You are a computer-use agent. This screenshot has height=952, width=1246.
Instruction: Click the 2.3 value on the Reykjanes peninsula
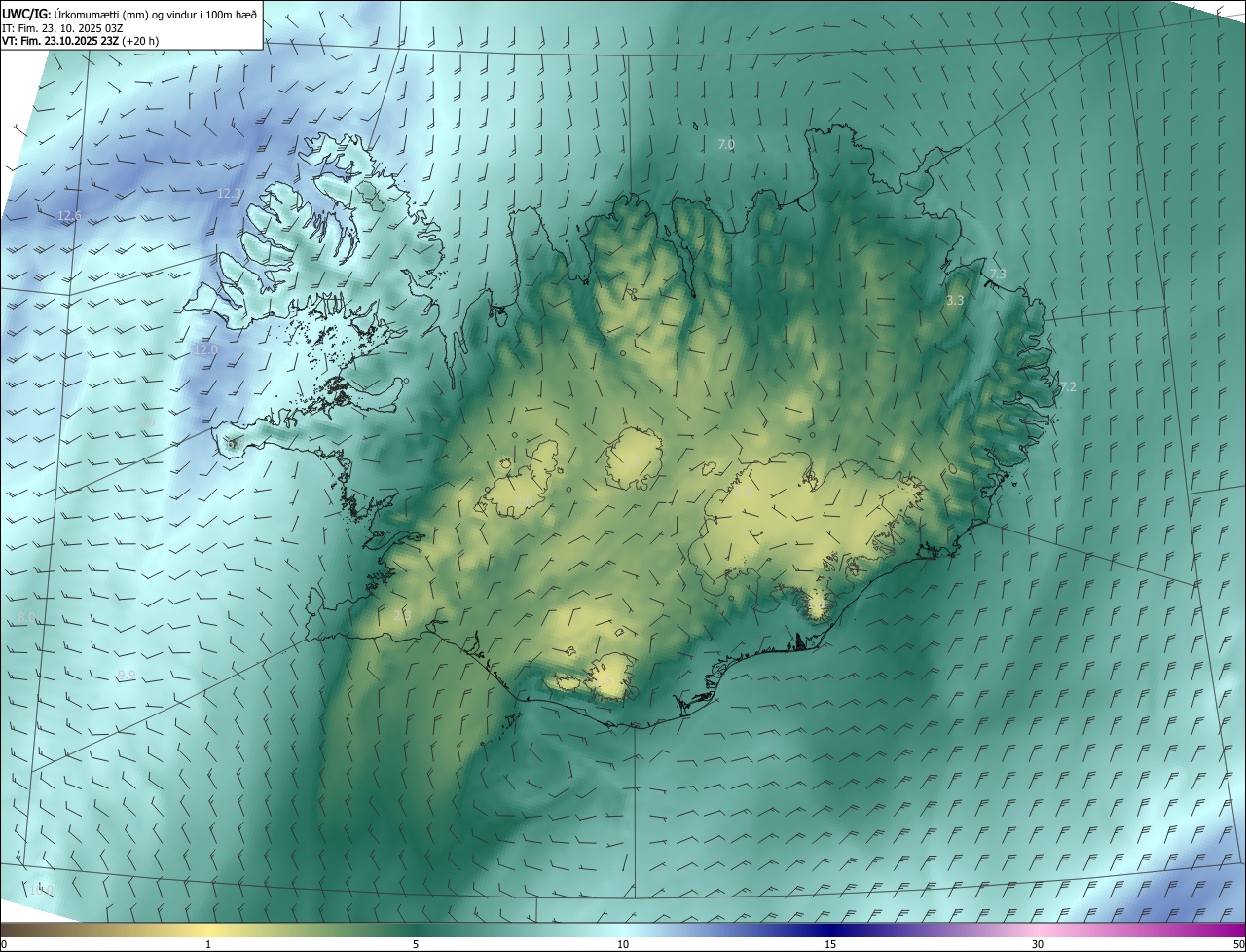[x=402, y=615]
